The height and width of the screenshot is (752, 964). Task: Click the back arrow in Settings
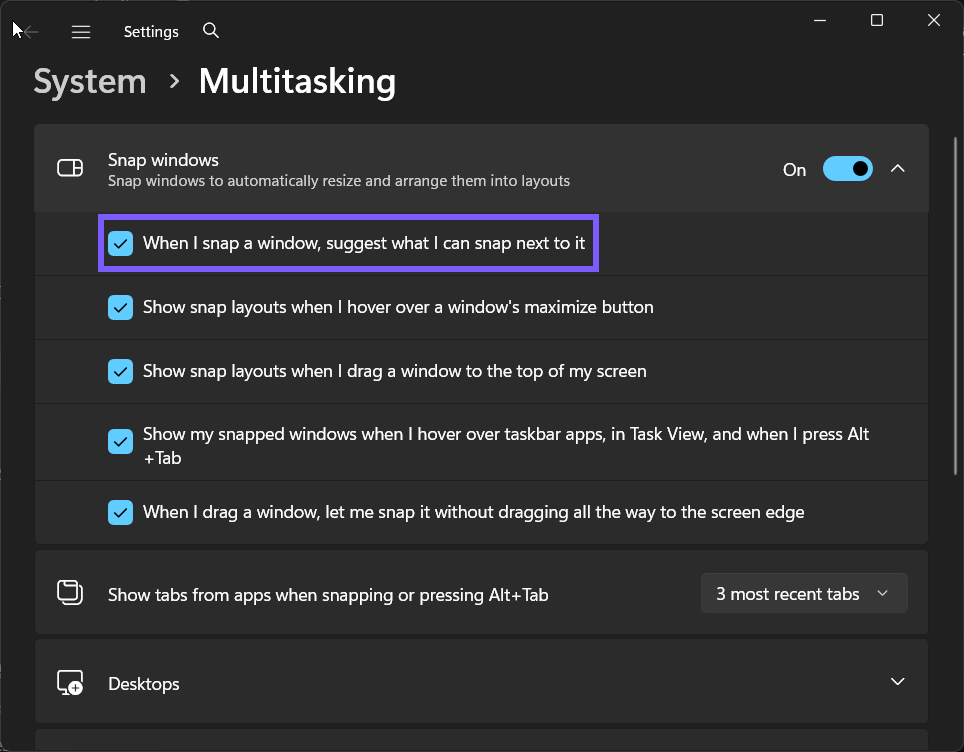(29, 31)
